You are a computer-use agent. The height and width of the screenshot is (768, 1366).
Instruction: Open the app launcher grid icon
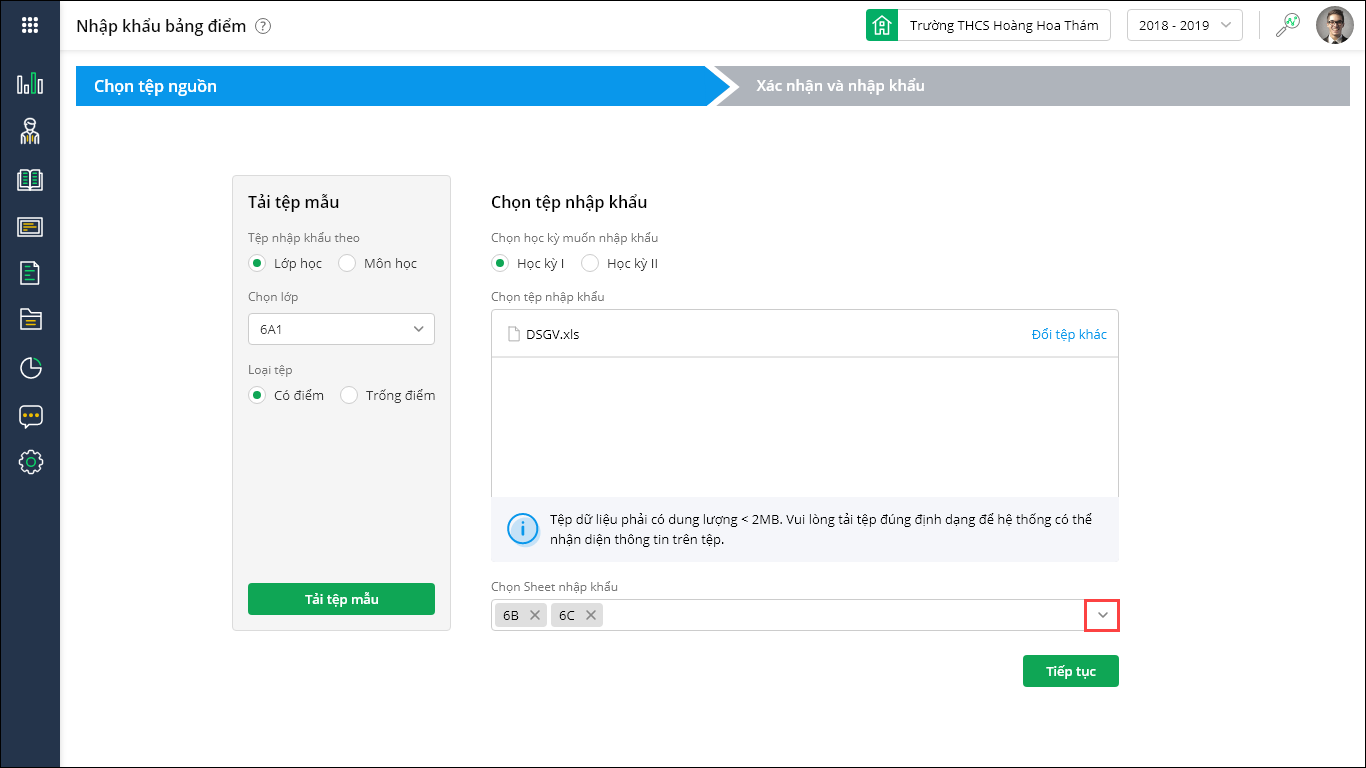pos(30,26)
